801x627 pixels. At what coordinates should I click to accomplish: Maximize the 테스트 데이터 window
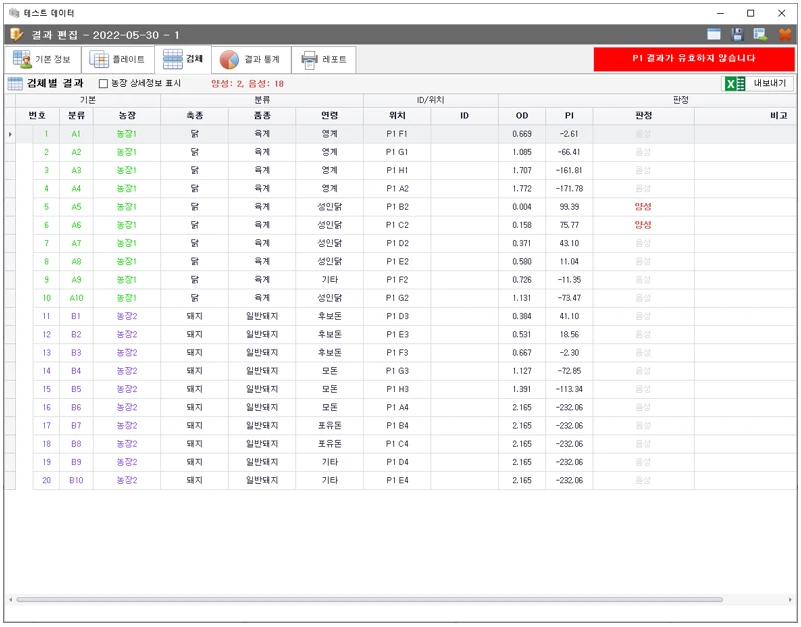[x=750, y=13]
